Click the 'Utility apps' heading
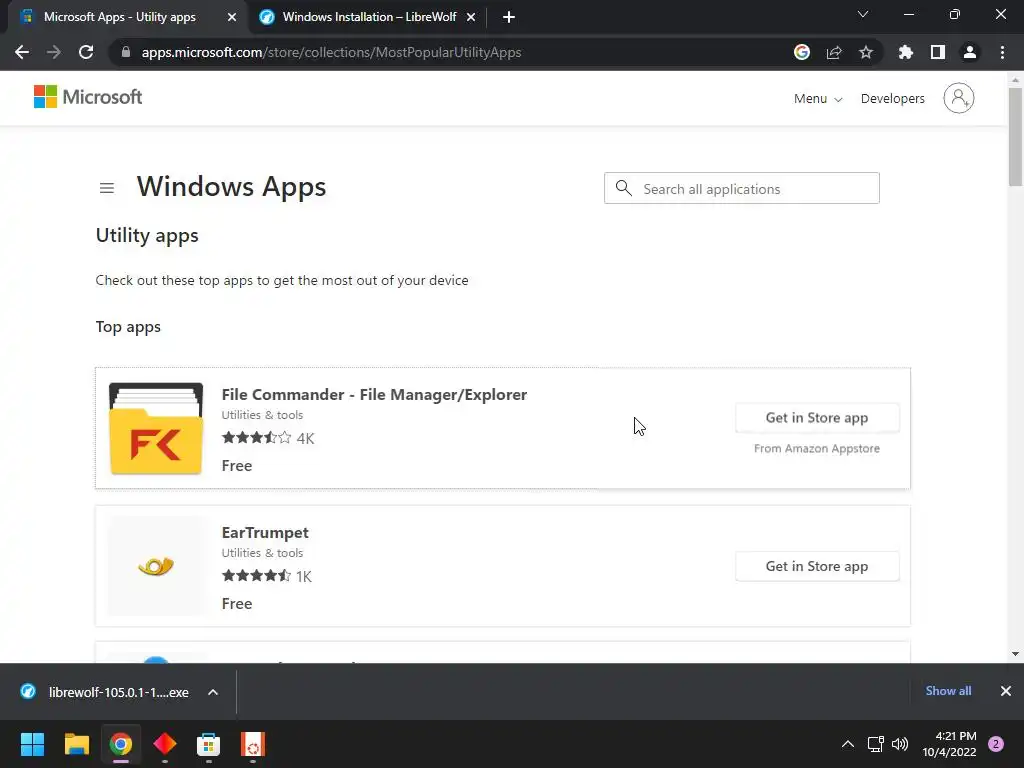The image size is (1024, 768). tap(147, 236)
